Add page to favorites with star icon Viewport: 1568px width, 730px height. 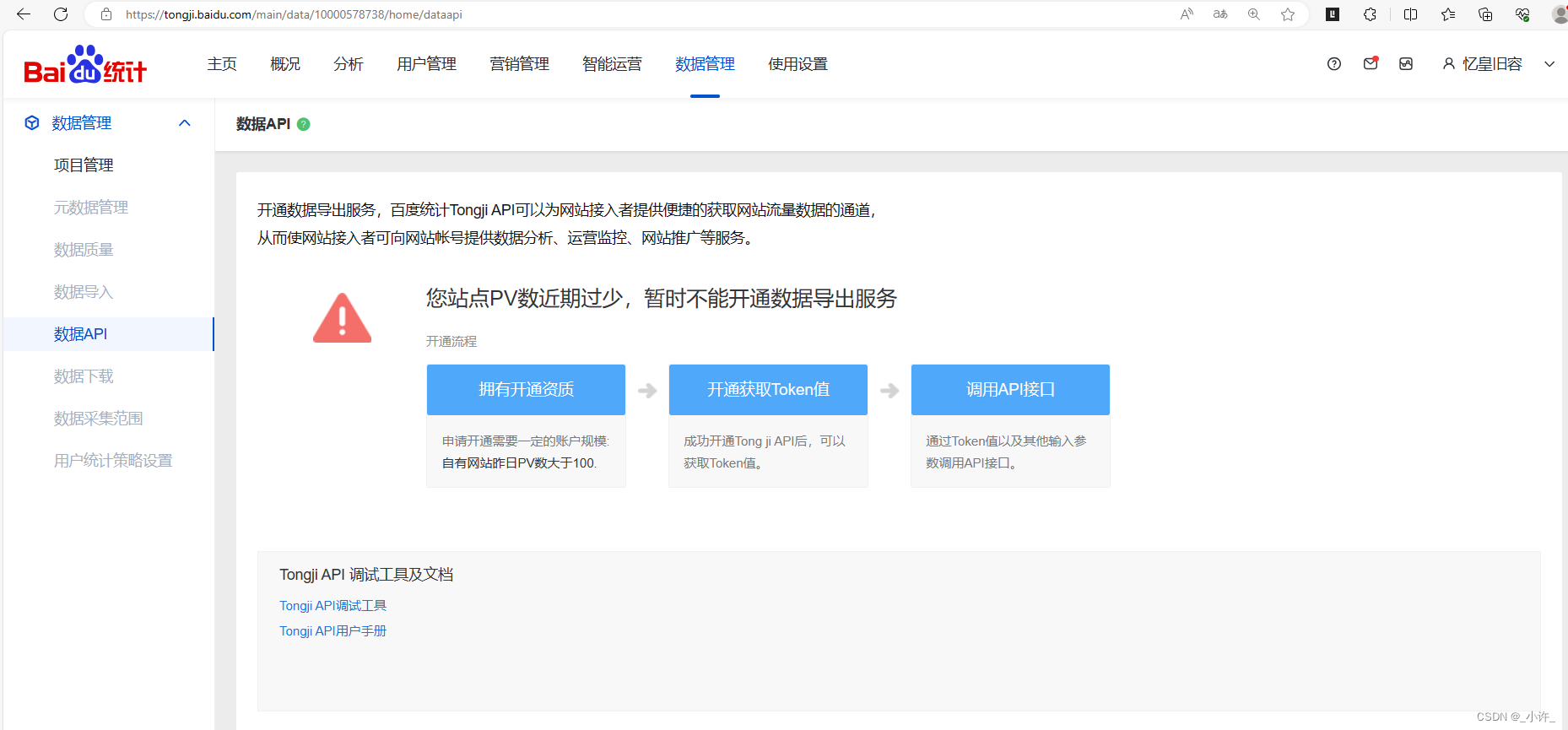(1288, 14)
